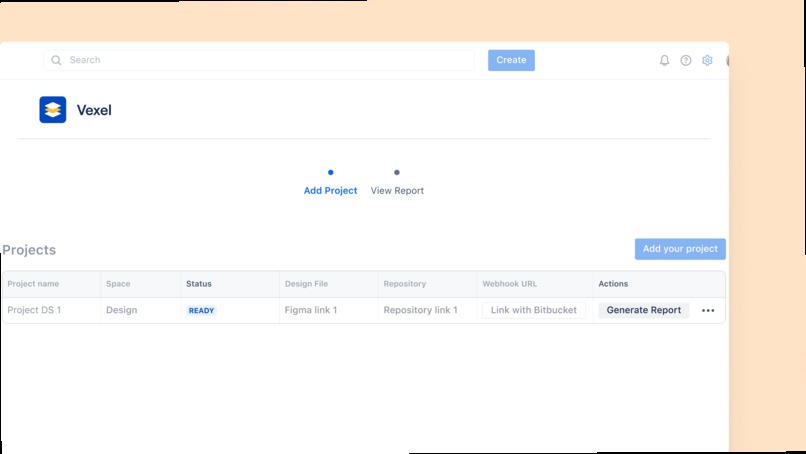
Task: Click the READY status badge
Action: click(201, 311)
